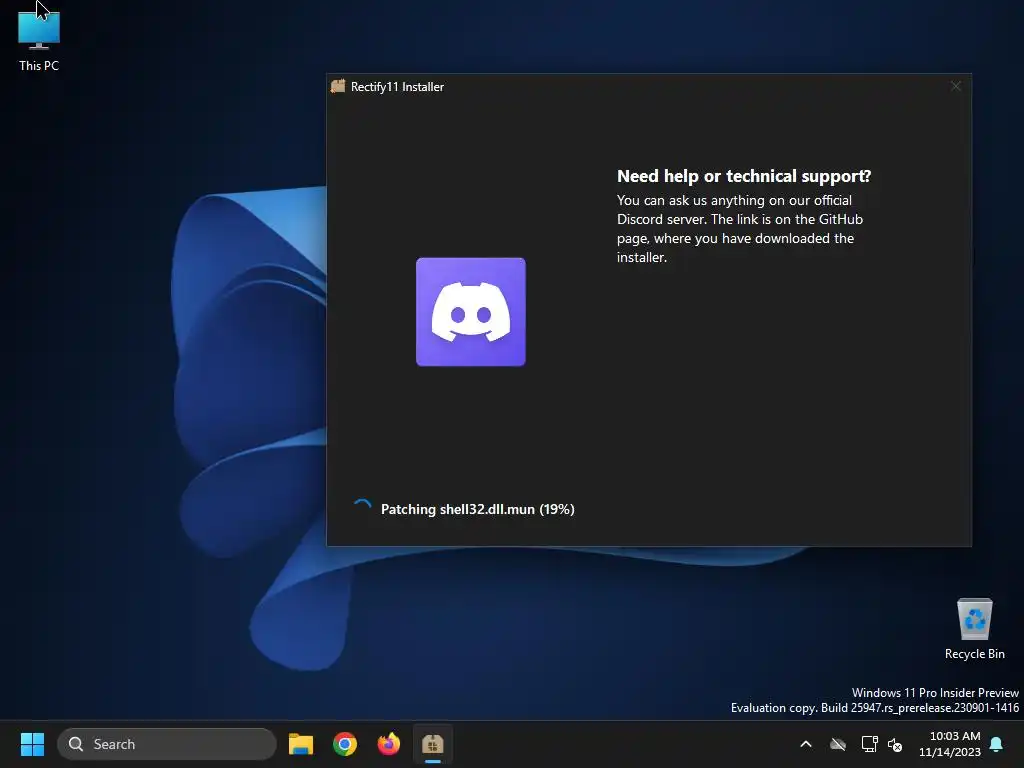
Task: Click the OneDrive cloud tray icon
Action: (838, 744)
